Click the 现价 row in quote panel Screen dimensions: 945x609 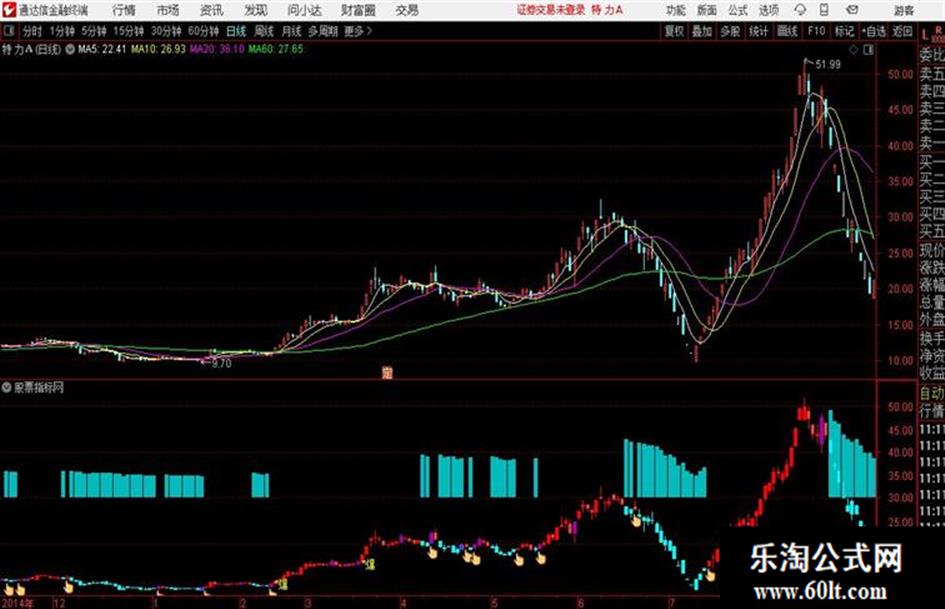932,250
